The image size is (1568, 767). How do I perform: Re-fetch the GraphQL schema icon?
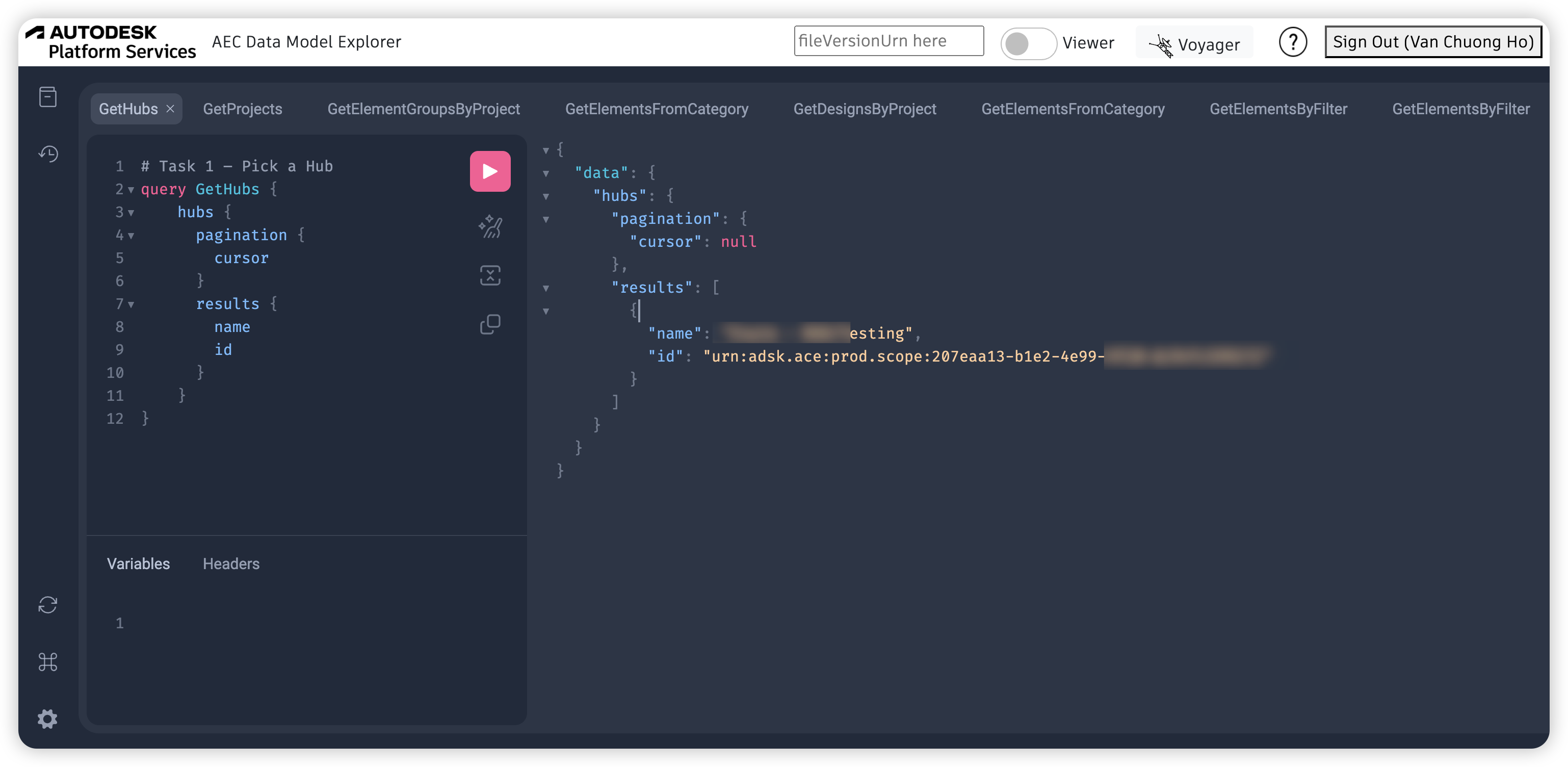47,604
